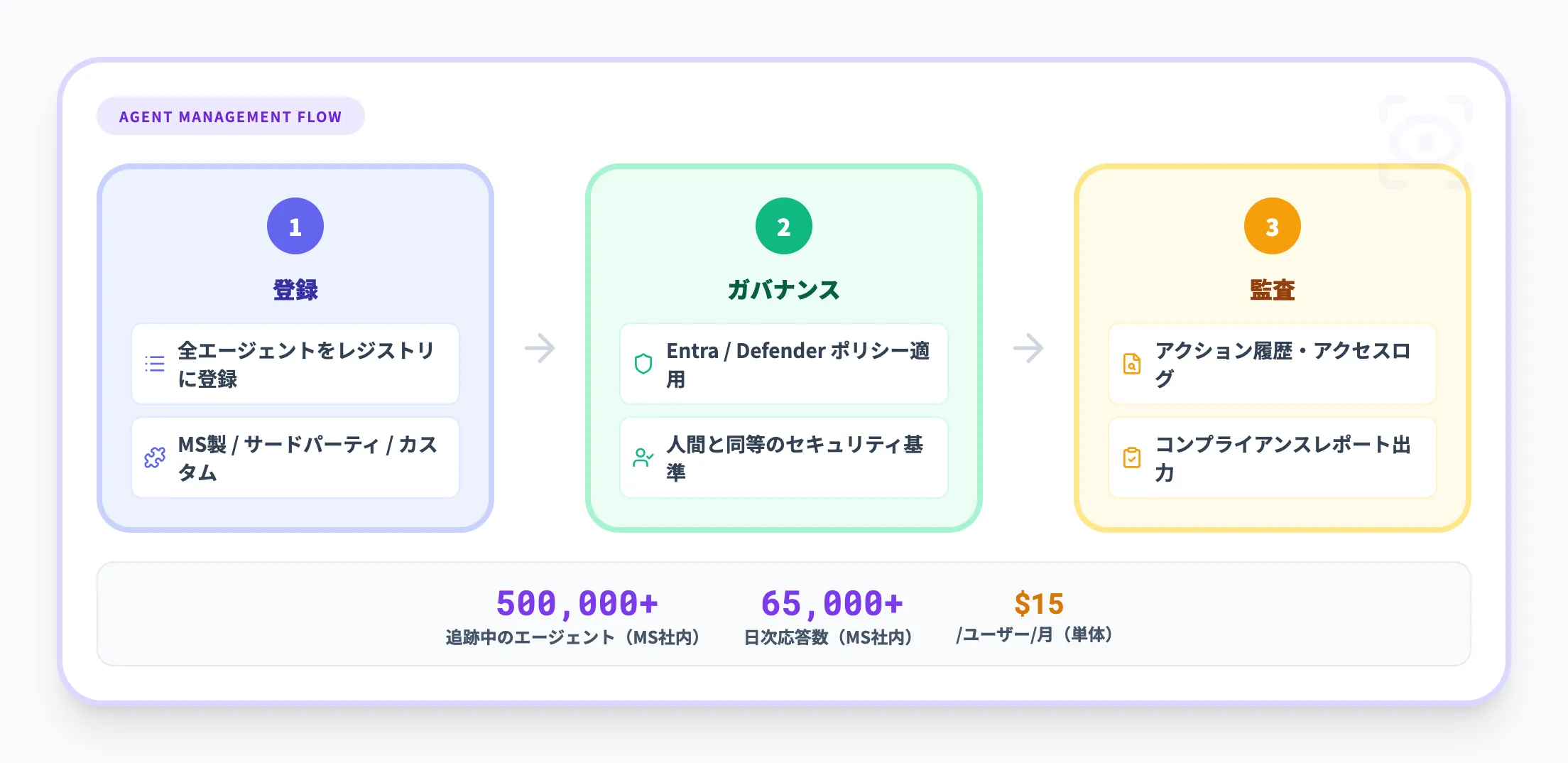Click the orange step 3 circle
Viewport: 1568px width, 763px height.
pos(1273,226)
